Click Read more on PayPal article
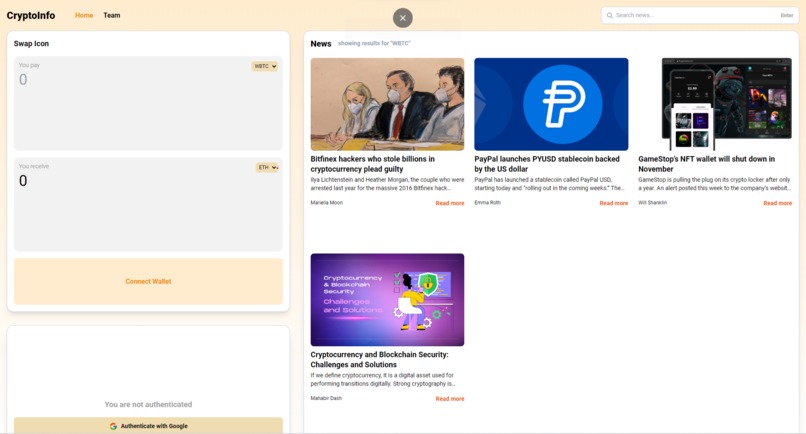The width and height of the screenshot is (806, 434). pyautogui.click(x=614, y=203)
